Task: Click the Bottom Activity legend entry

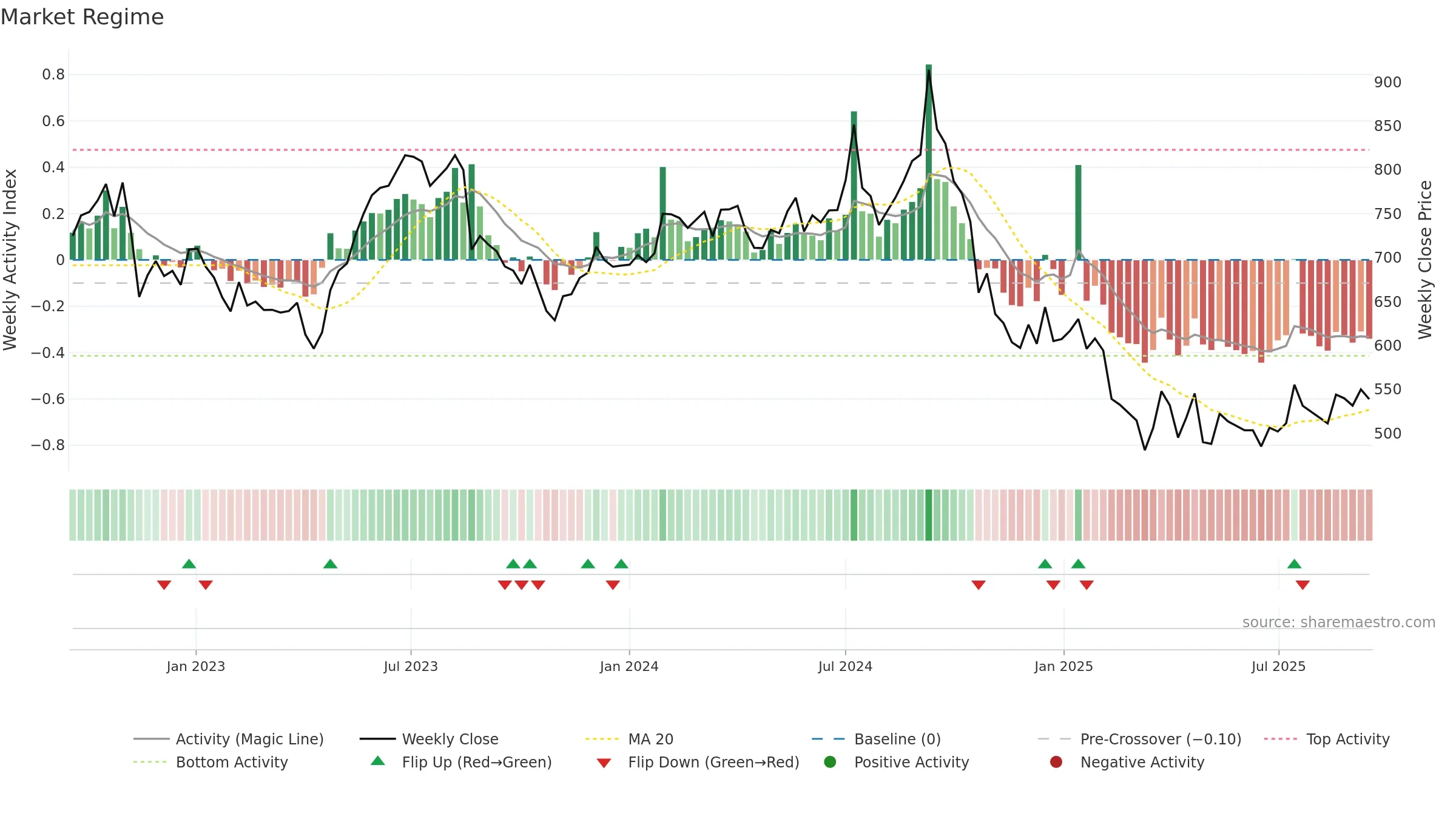Action: [211, 762]
